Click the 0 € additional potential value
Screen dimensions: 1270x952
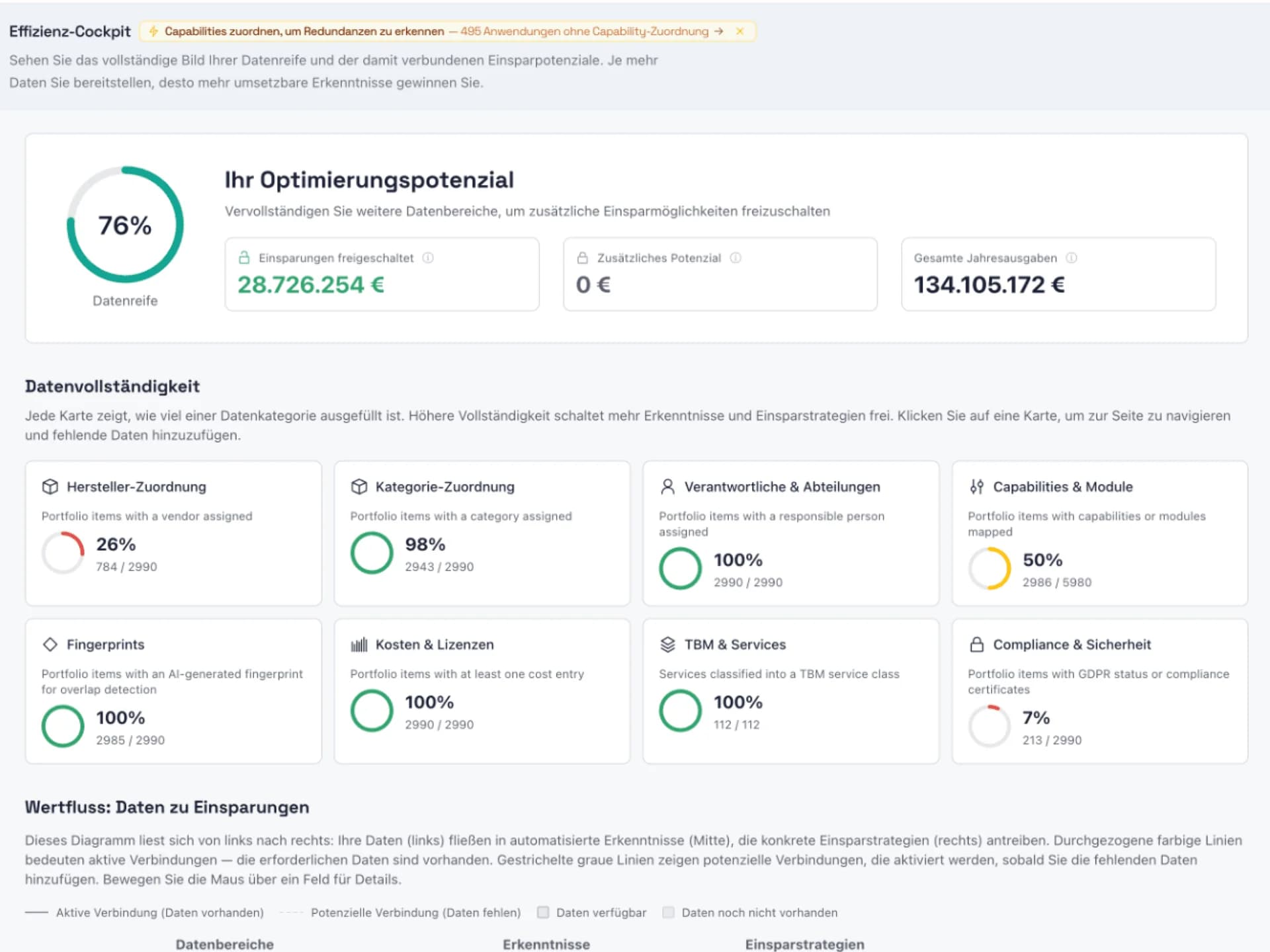point(593,285)
